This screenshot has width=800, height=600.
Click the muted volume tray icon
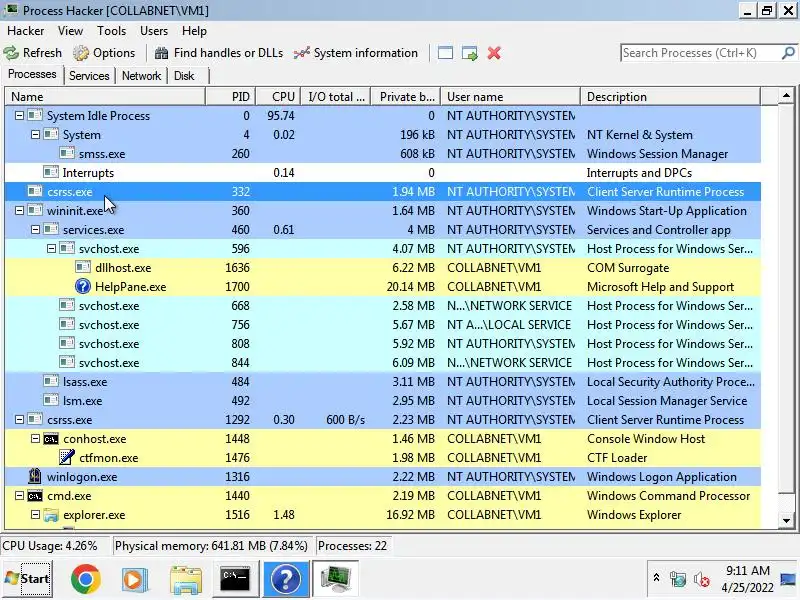coord(702,579)
